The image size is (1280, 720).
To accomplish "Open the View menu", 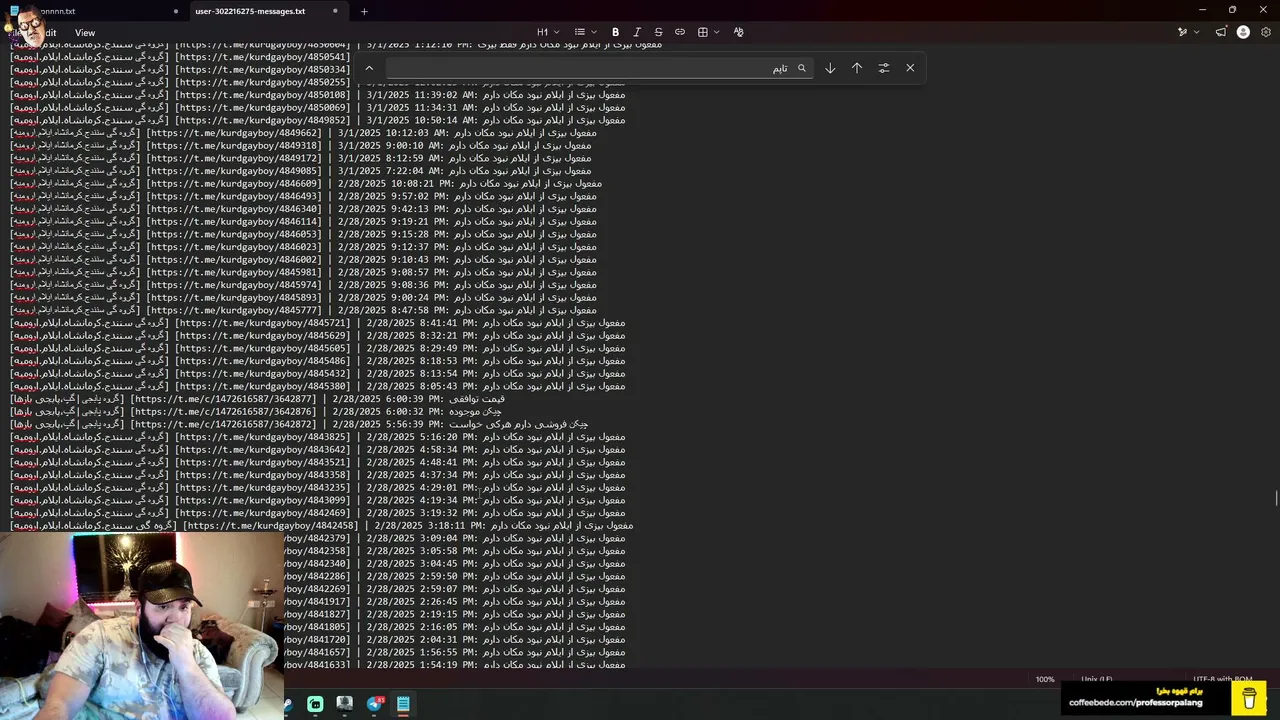I will tap(85, 33).
